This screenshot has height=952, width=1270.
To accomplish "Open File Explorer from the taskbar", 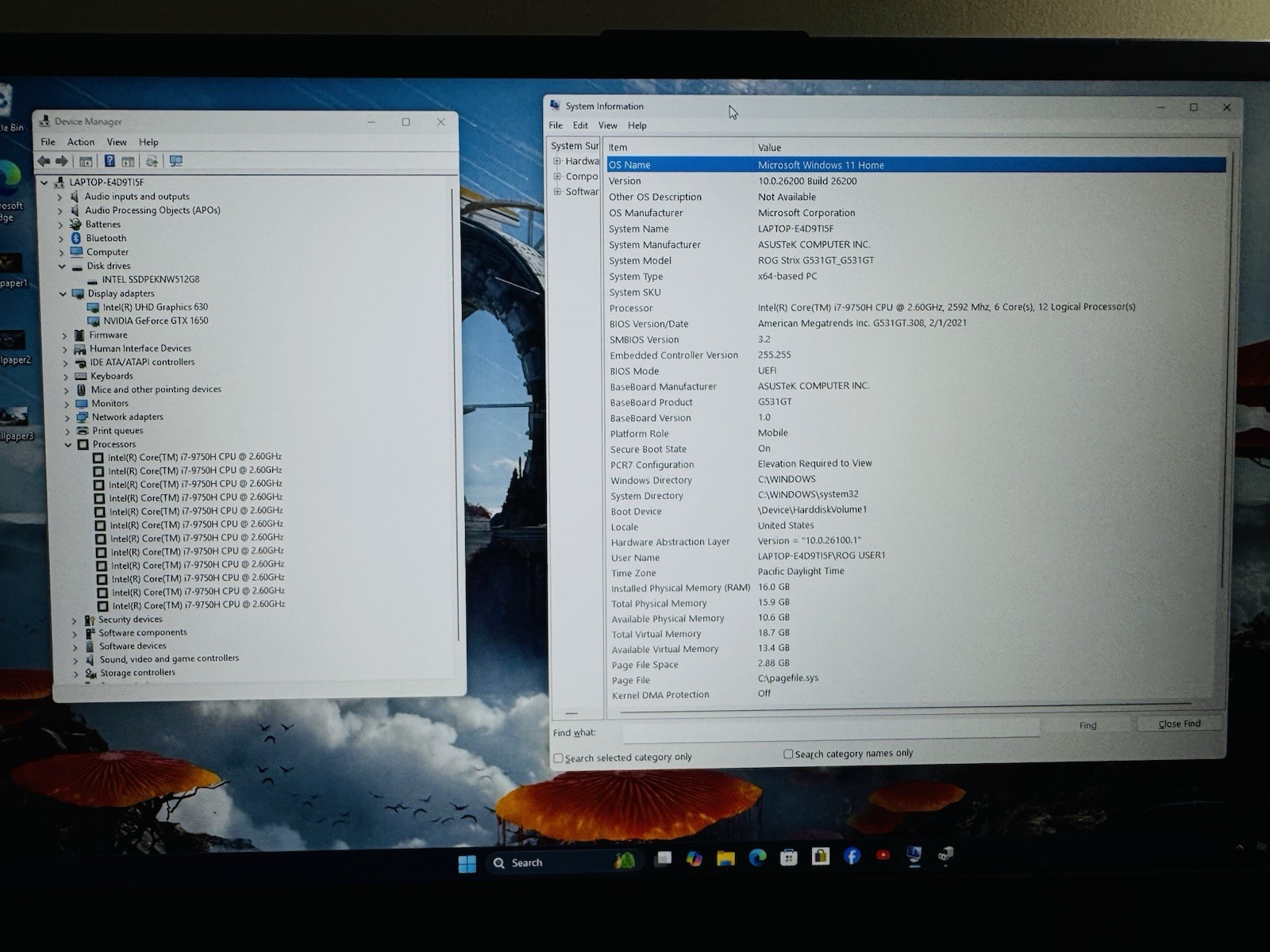I will [725, 858].
